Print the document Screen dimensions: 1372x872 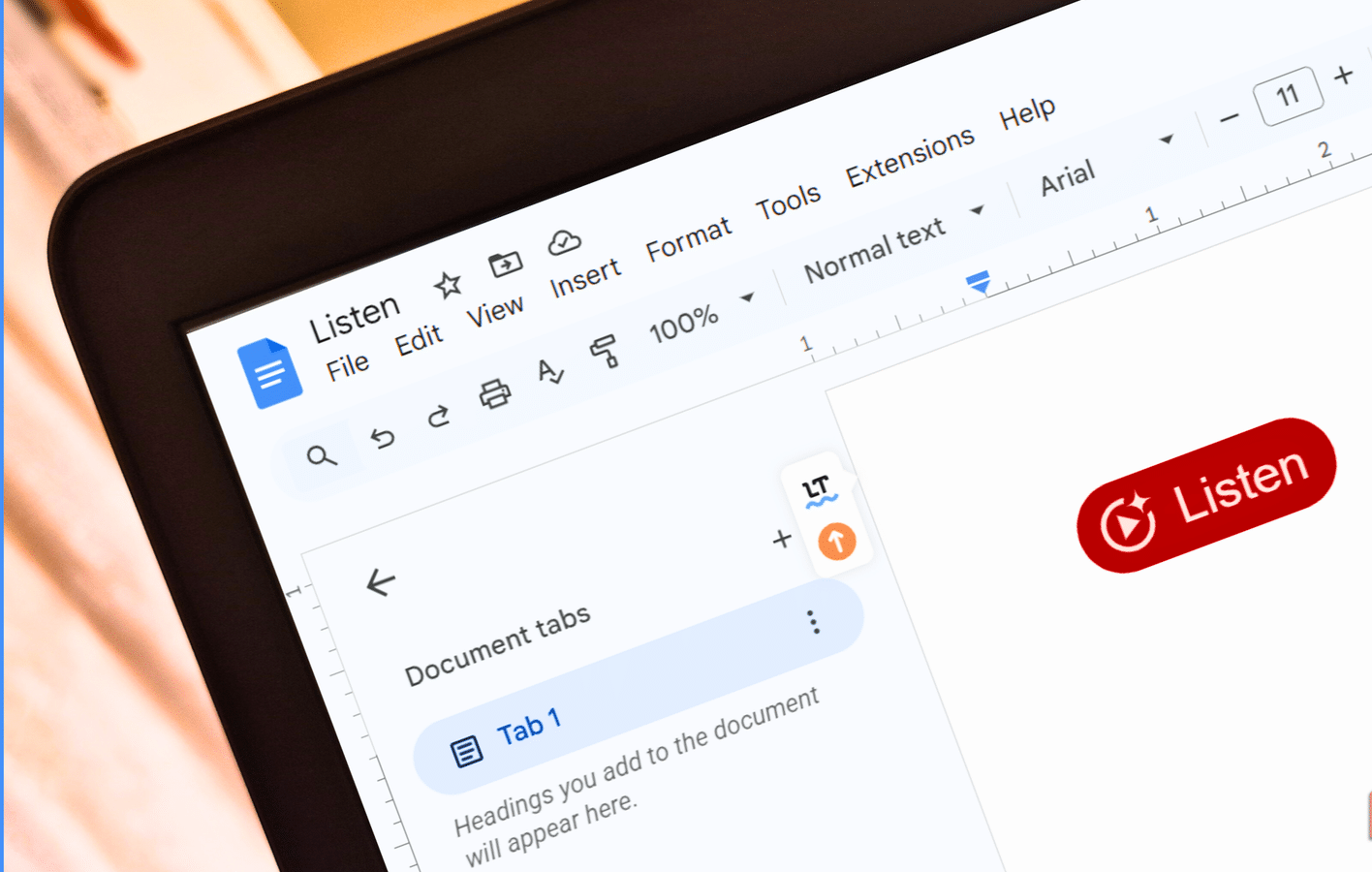(x=495, y=393)
